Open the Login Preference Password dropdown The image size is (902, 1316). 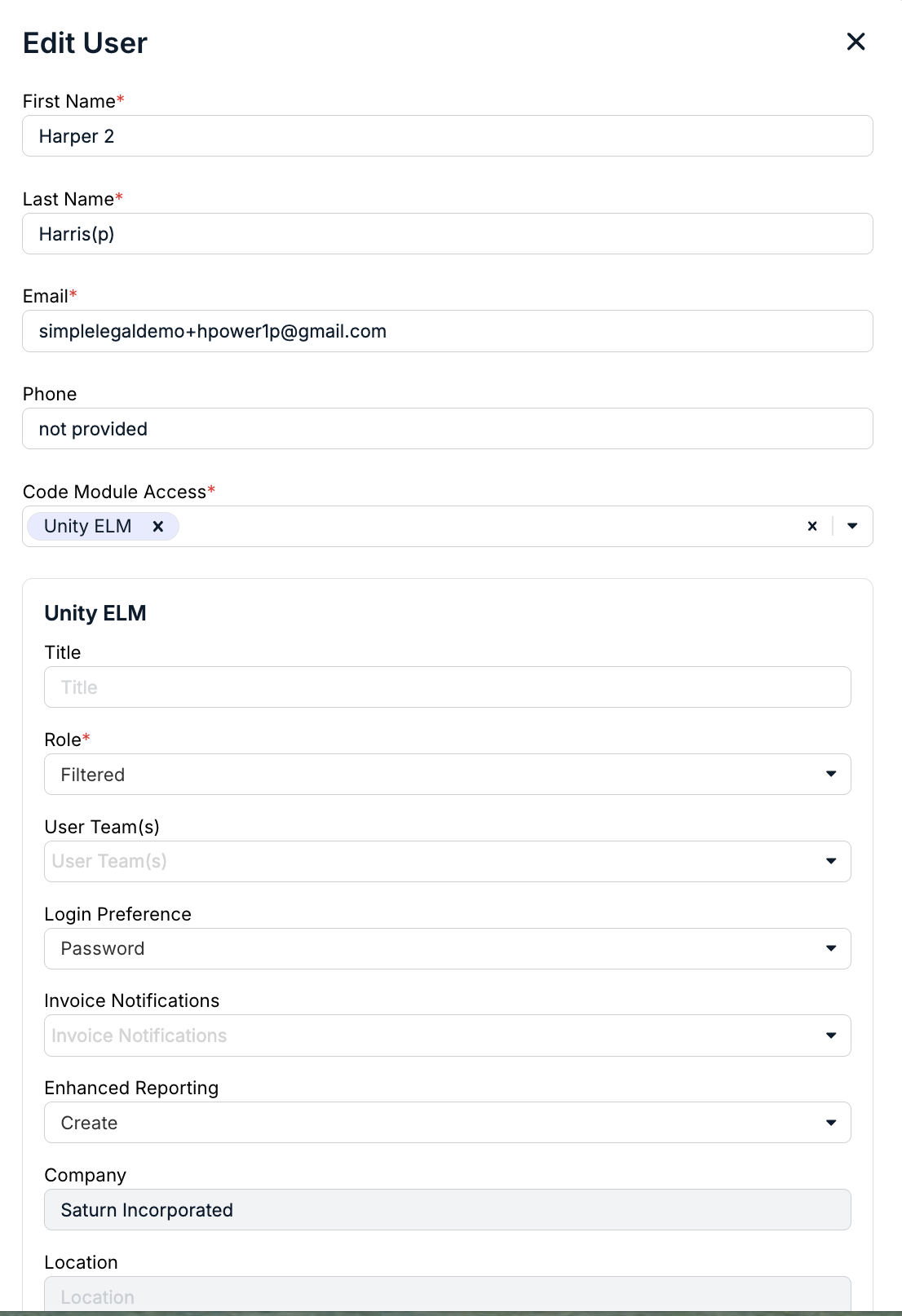point(448,949)
